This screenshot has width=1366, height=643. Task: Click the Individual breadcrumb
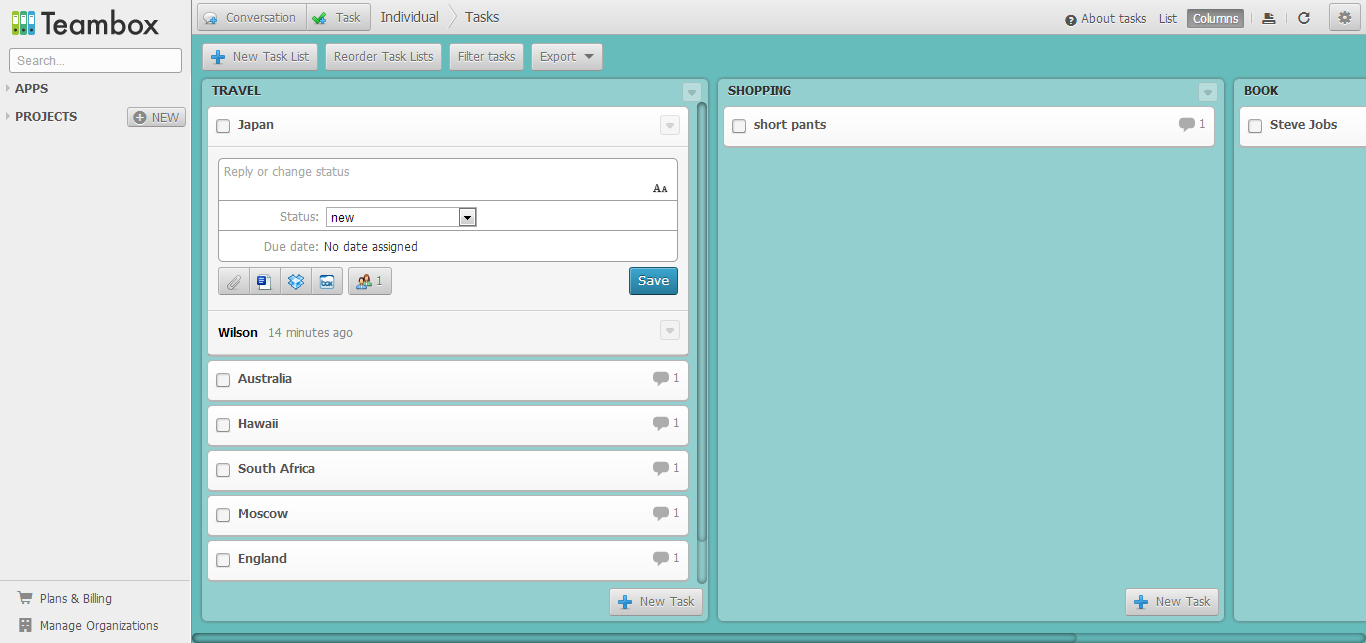410,17
